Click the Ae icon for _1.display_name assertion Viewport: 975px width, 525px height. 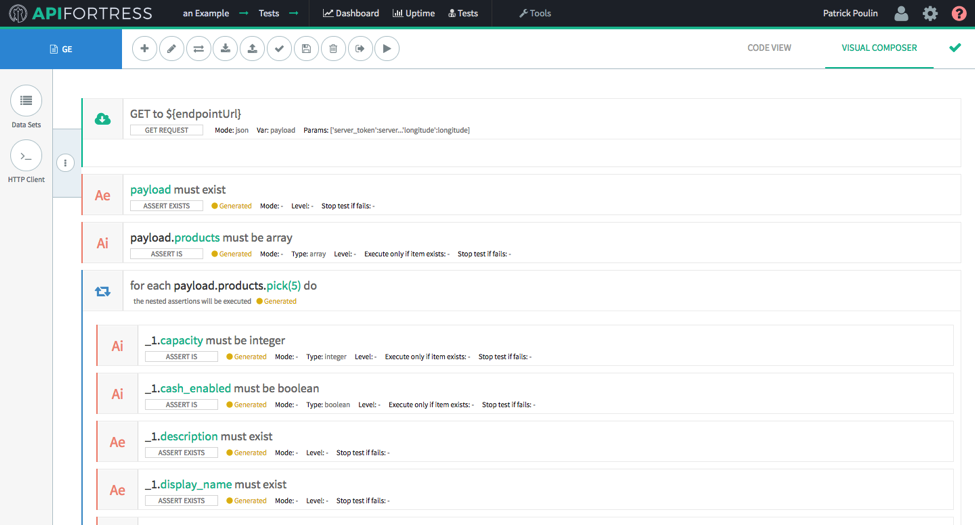tap(118, 490)
